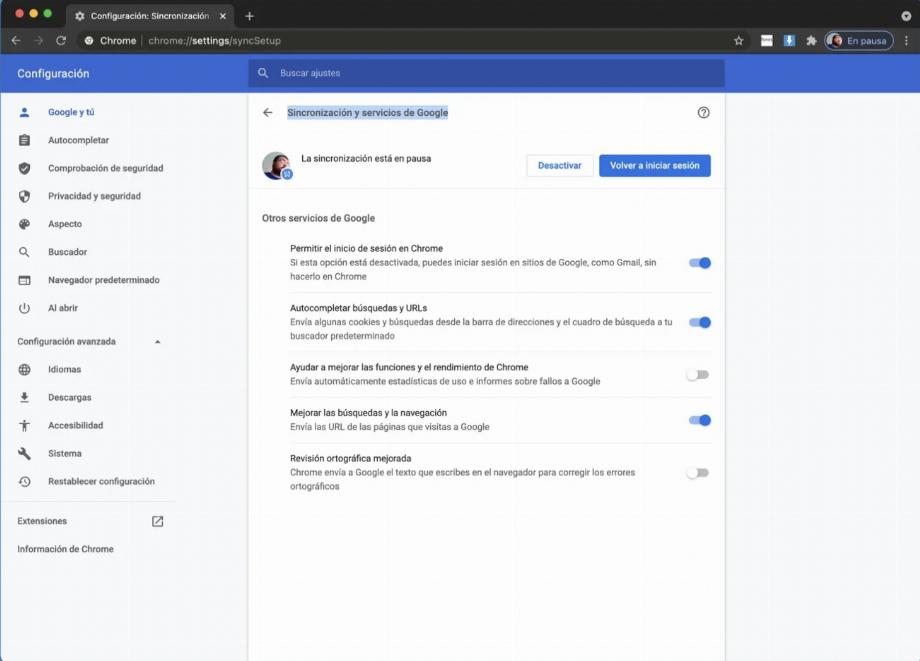Click the globe icon for Idiomas
Screen dimensions: 920x661
(x=24, y=370)
